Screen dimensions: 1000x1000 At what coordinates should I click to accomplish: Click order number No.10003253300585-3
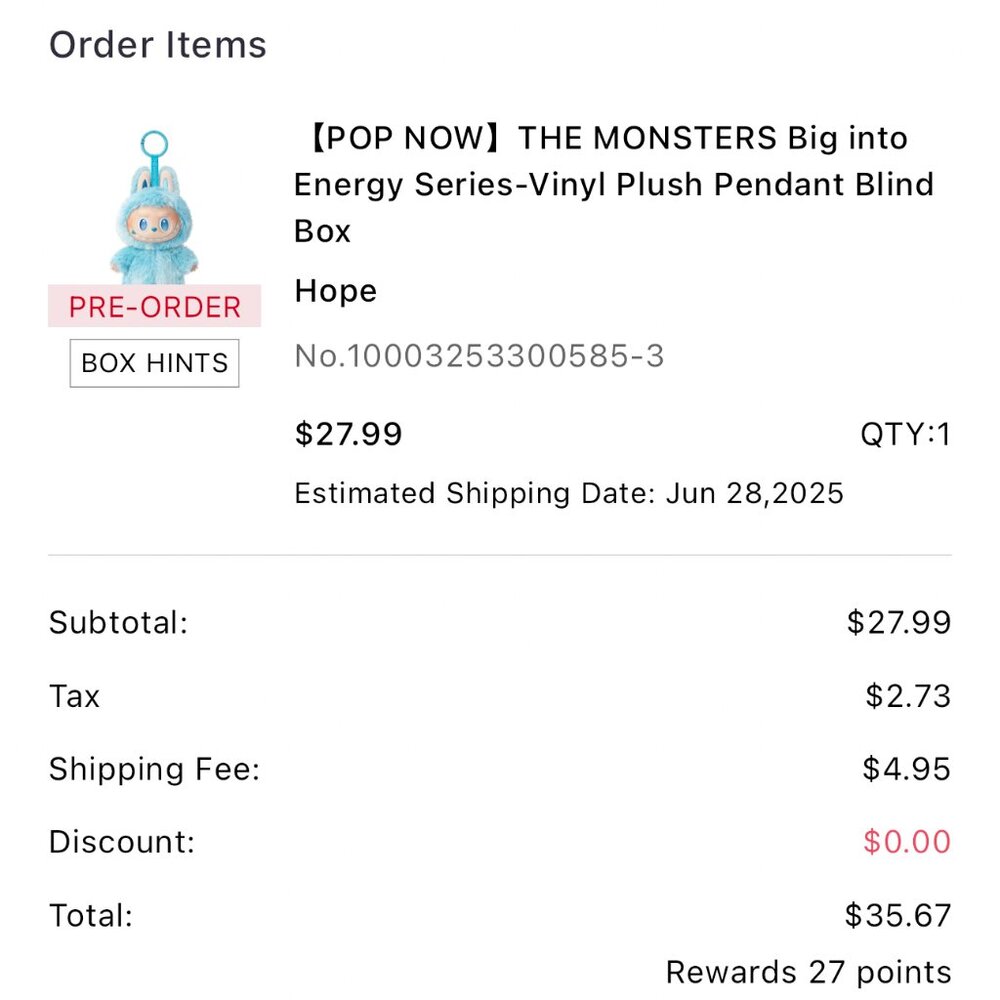pyautogui.click(x=479, y=356)
